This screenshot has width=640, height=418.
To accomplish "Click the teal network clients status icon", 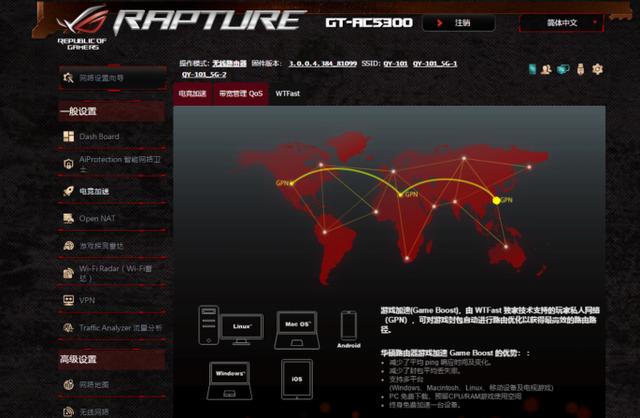I will tap(563, 69).
